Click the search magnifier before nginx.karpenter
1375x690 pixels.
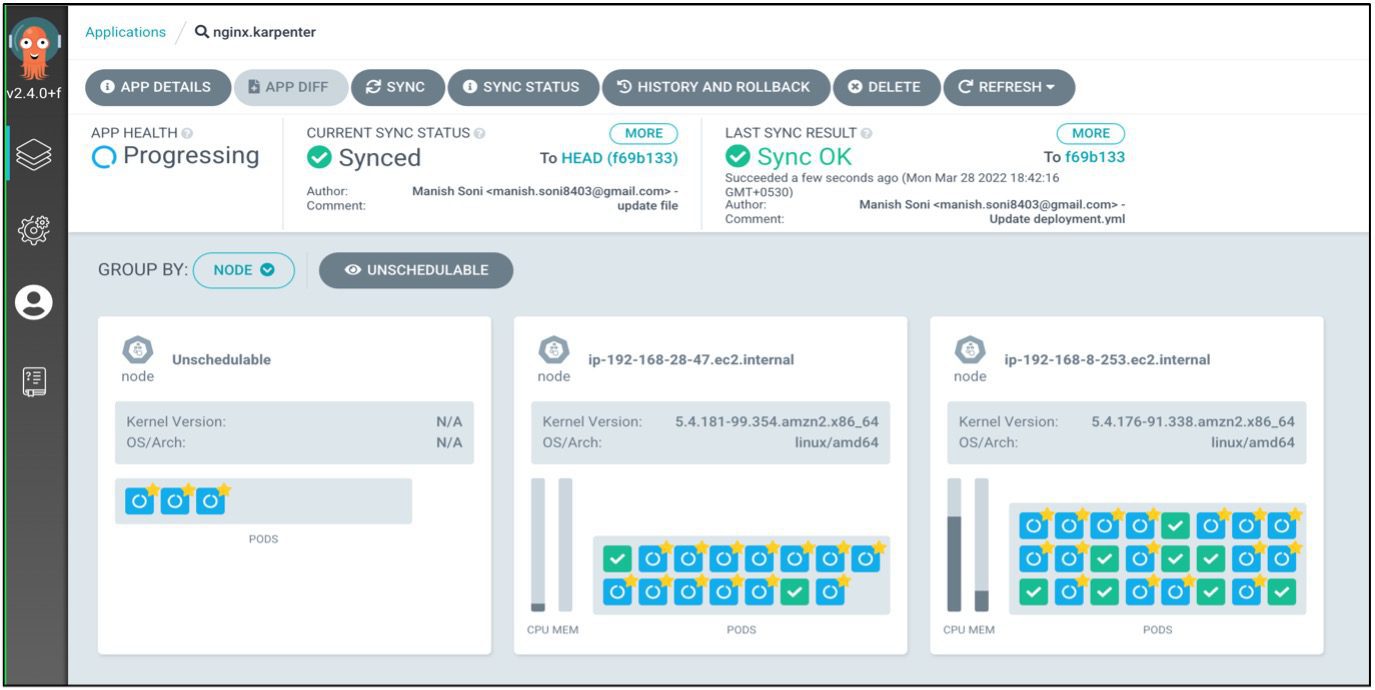(202, 32)
